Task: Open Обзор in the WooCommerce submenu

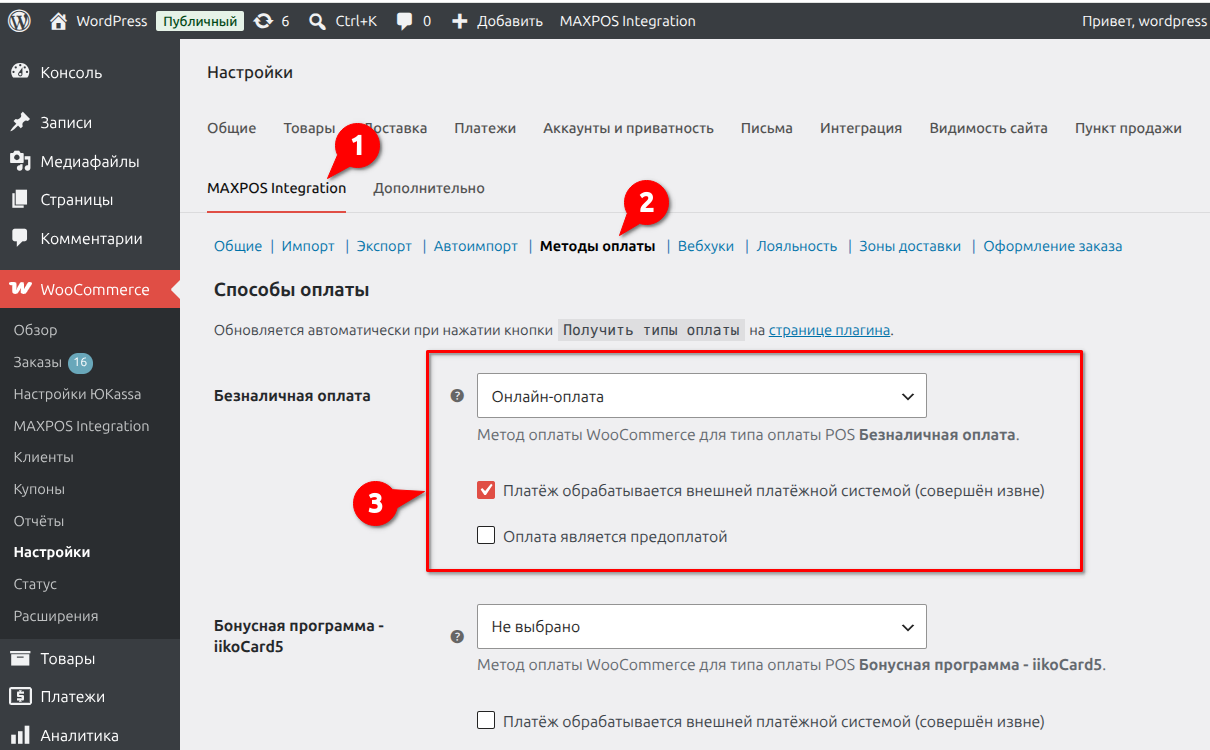Action: click(x=36, y=330)
